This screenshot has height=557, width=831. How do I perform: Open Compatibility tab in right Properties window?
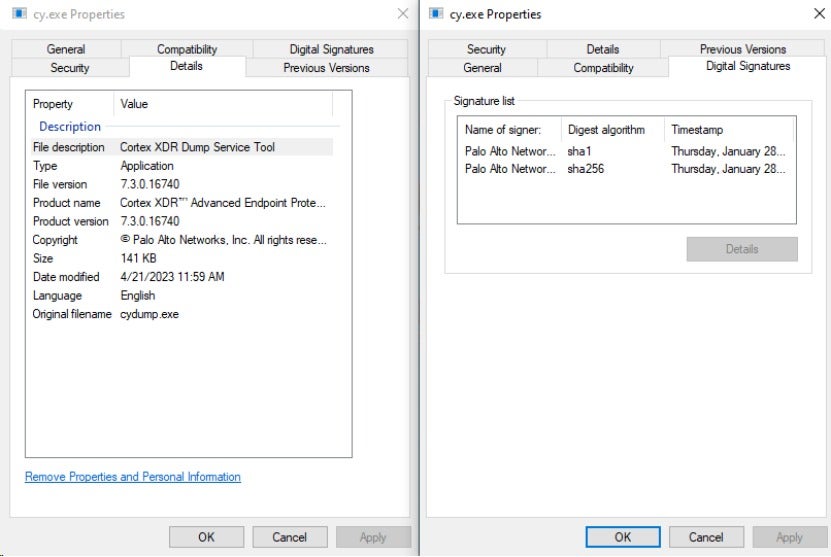coord(603,68)
